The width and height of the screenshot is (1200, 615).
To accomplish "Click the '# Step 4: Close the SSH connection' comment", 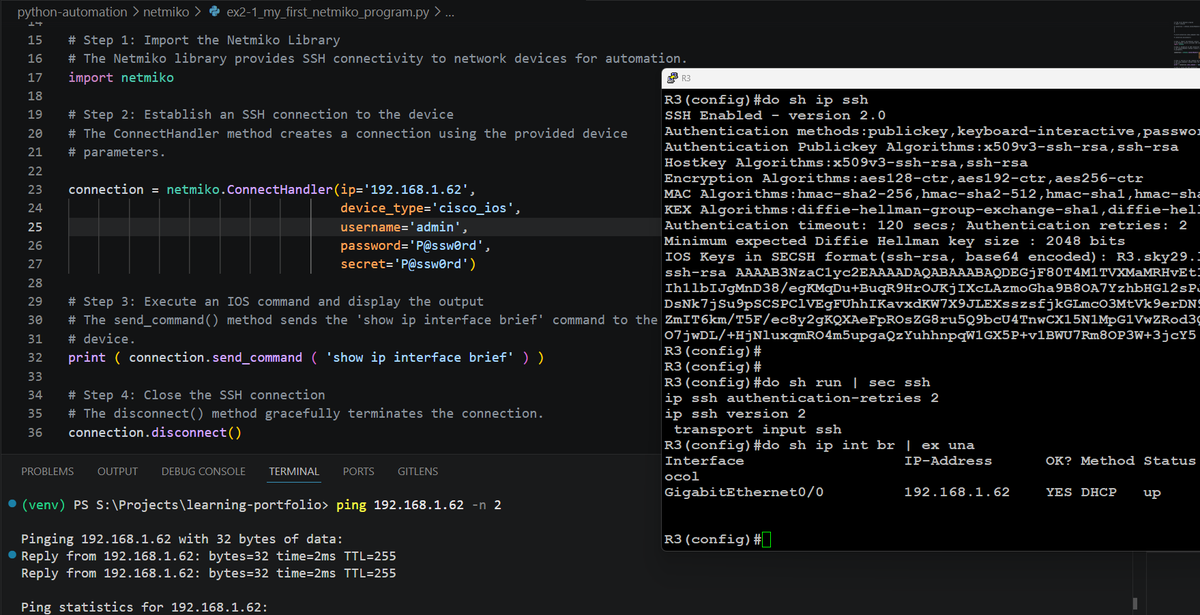I will (x=196, y=395).
